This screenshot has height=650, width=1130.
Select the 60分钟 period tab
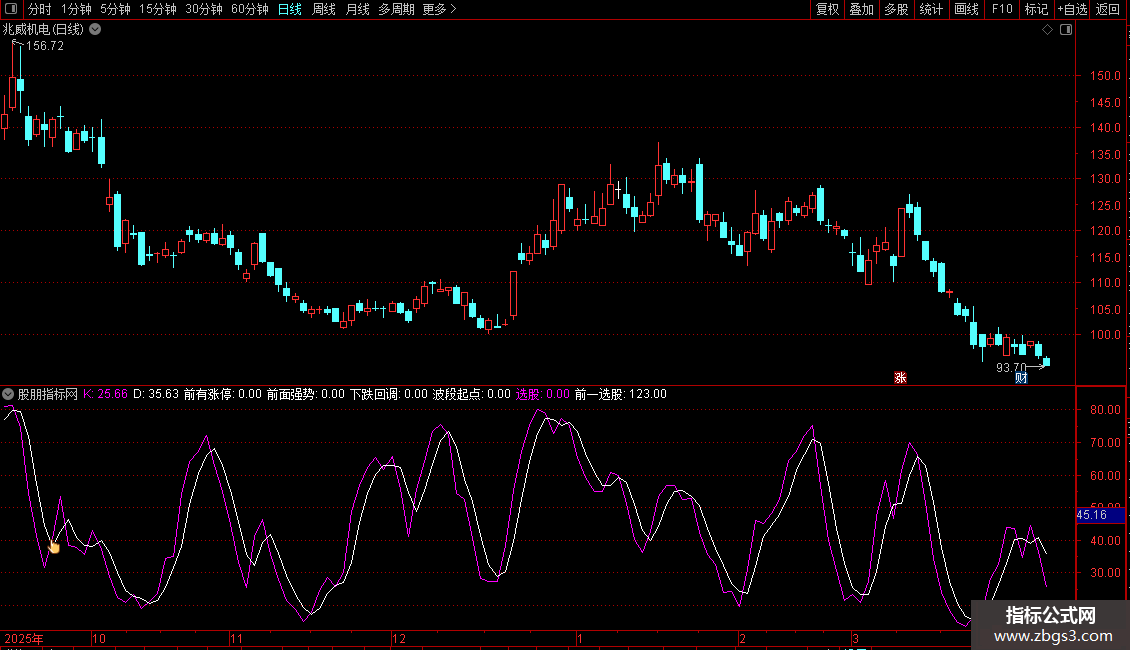(249, 10)
